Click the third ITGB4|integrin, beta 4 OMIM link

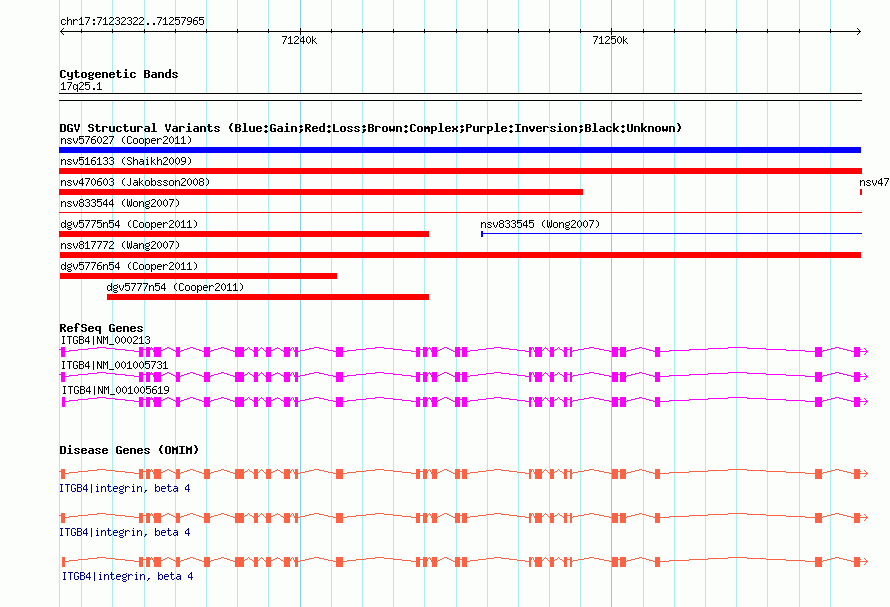pyautogui.click(x=127, y=576)
